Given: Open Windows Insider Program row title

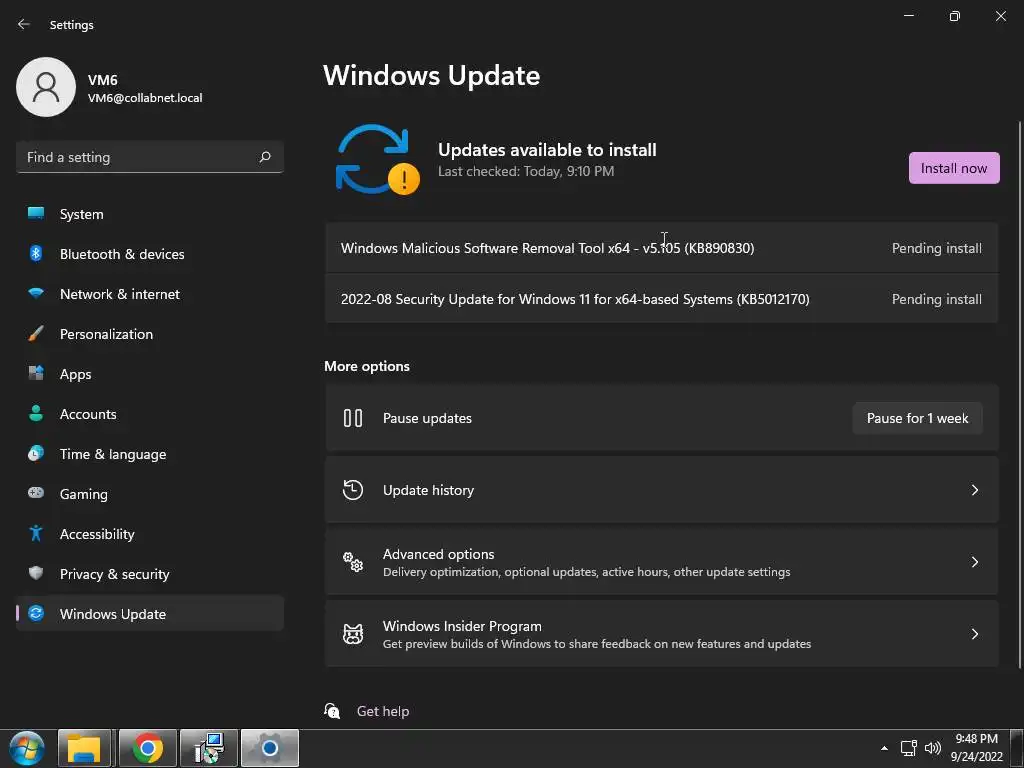Looking at the screenshot, I should click(462, 626).
